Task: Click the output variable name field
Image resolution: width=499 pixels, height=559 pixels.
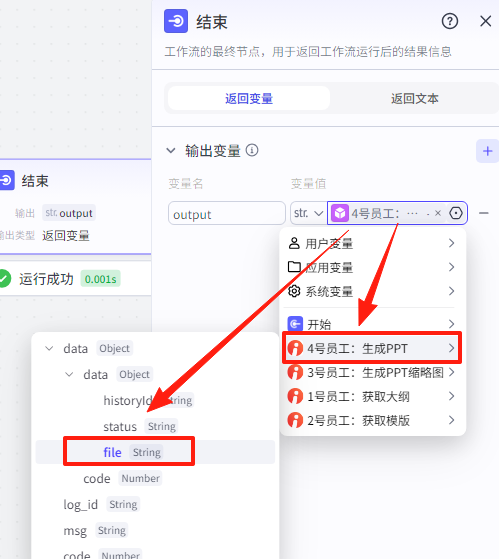Action: coord(227,214)
